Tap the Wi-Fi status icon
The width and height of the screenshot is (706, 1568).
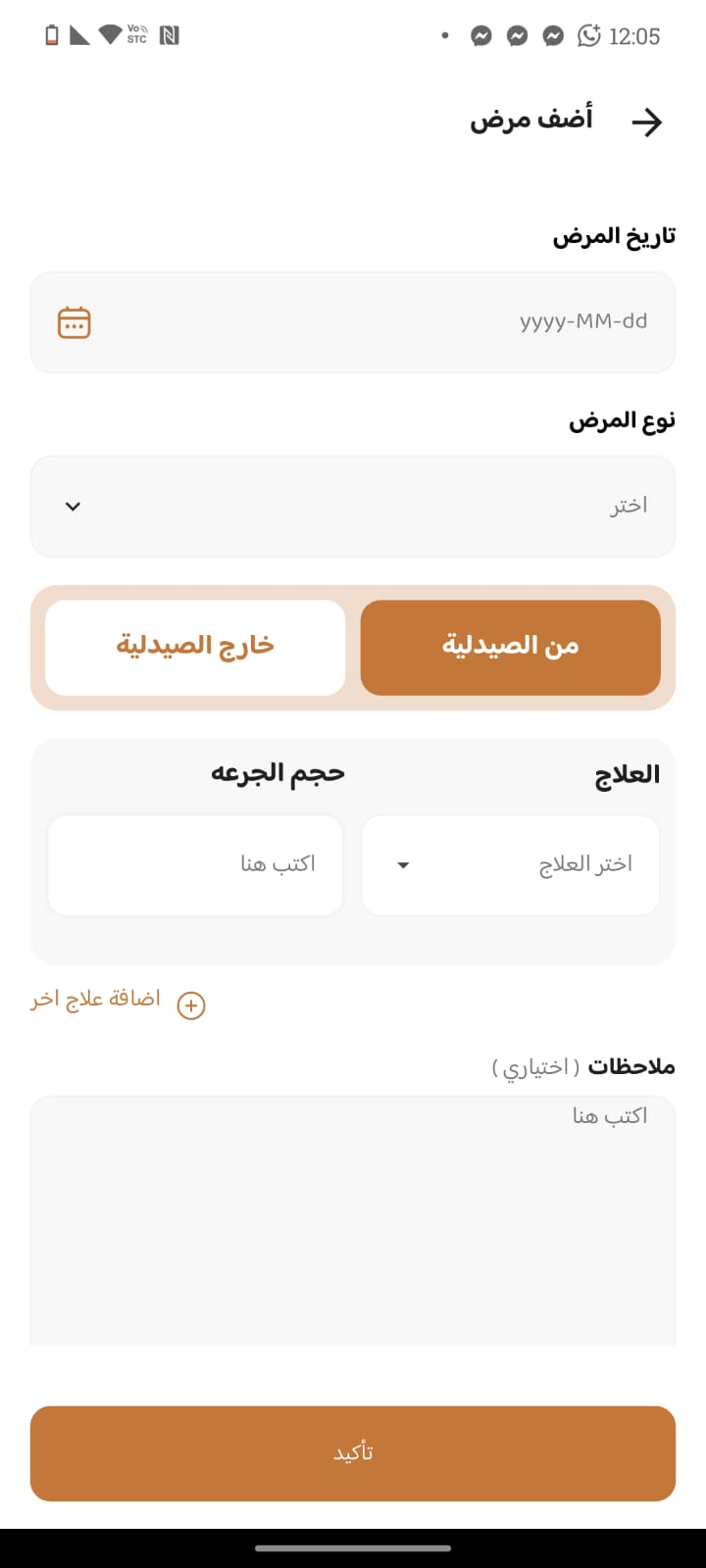[x=110, y=35]
